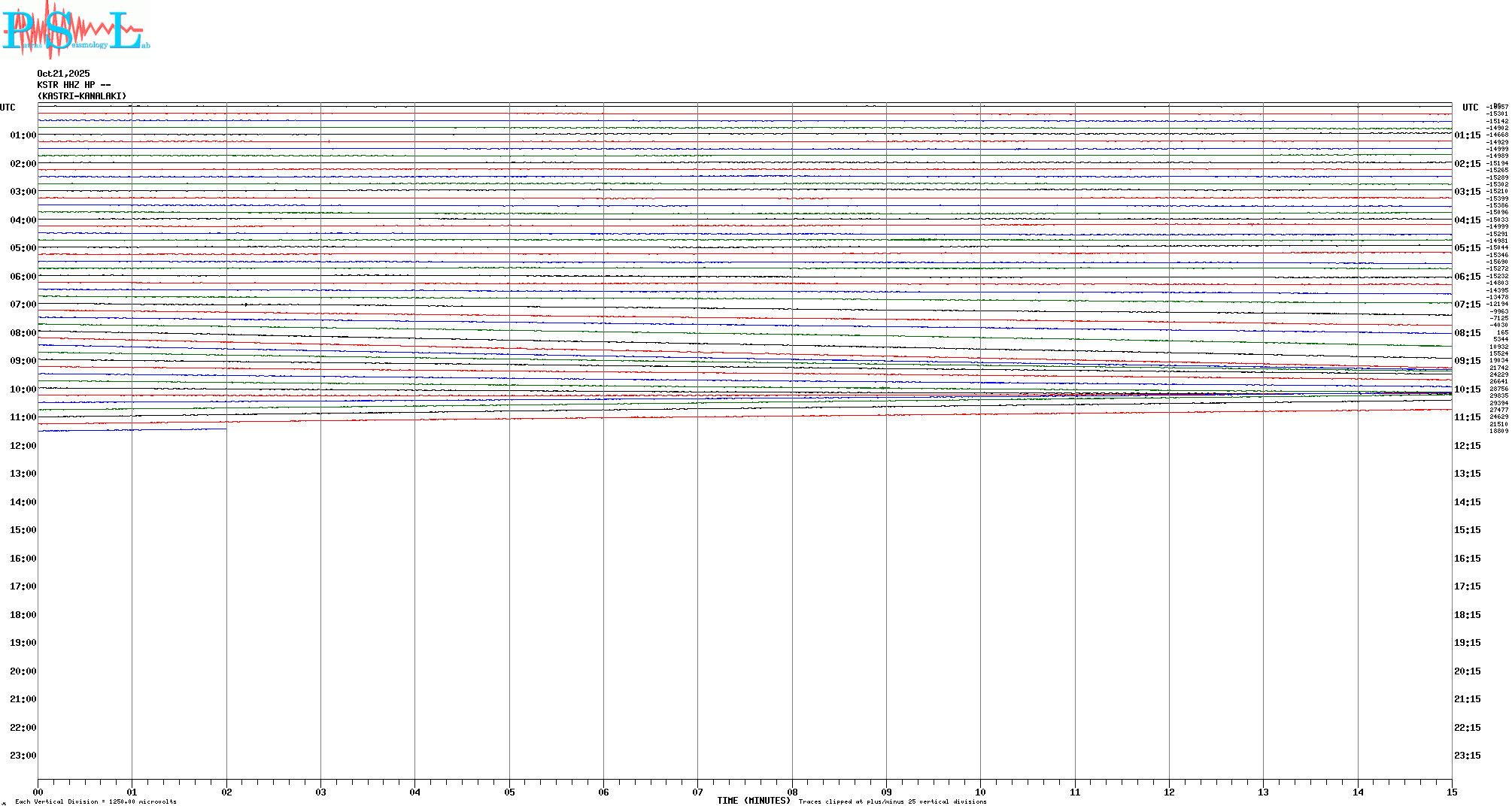
Task: Click the end of last blue trace
Action: pyautogui.click(x=226, y=429)
